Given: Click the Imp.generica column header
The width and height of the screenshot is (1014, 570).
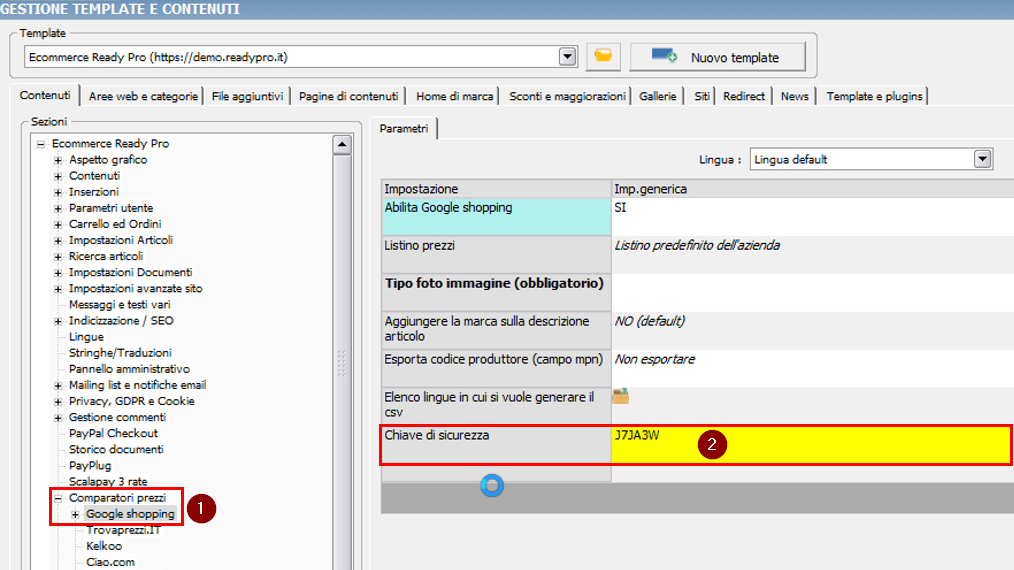Looking at the screenshot, I should click(812, 189).
